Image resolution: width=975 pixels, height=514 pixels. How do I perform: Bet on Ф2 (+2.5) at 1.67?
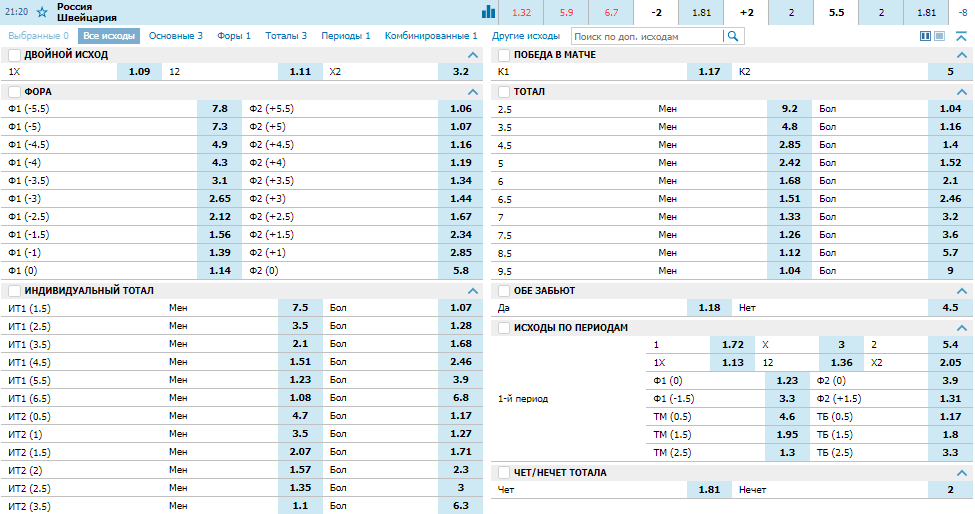pos(461,217)
